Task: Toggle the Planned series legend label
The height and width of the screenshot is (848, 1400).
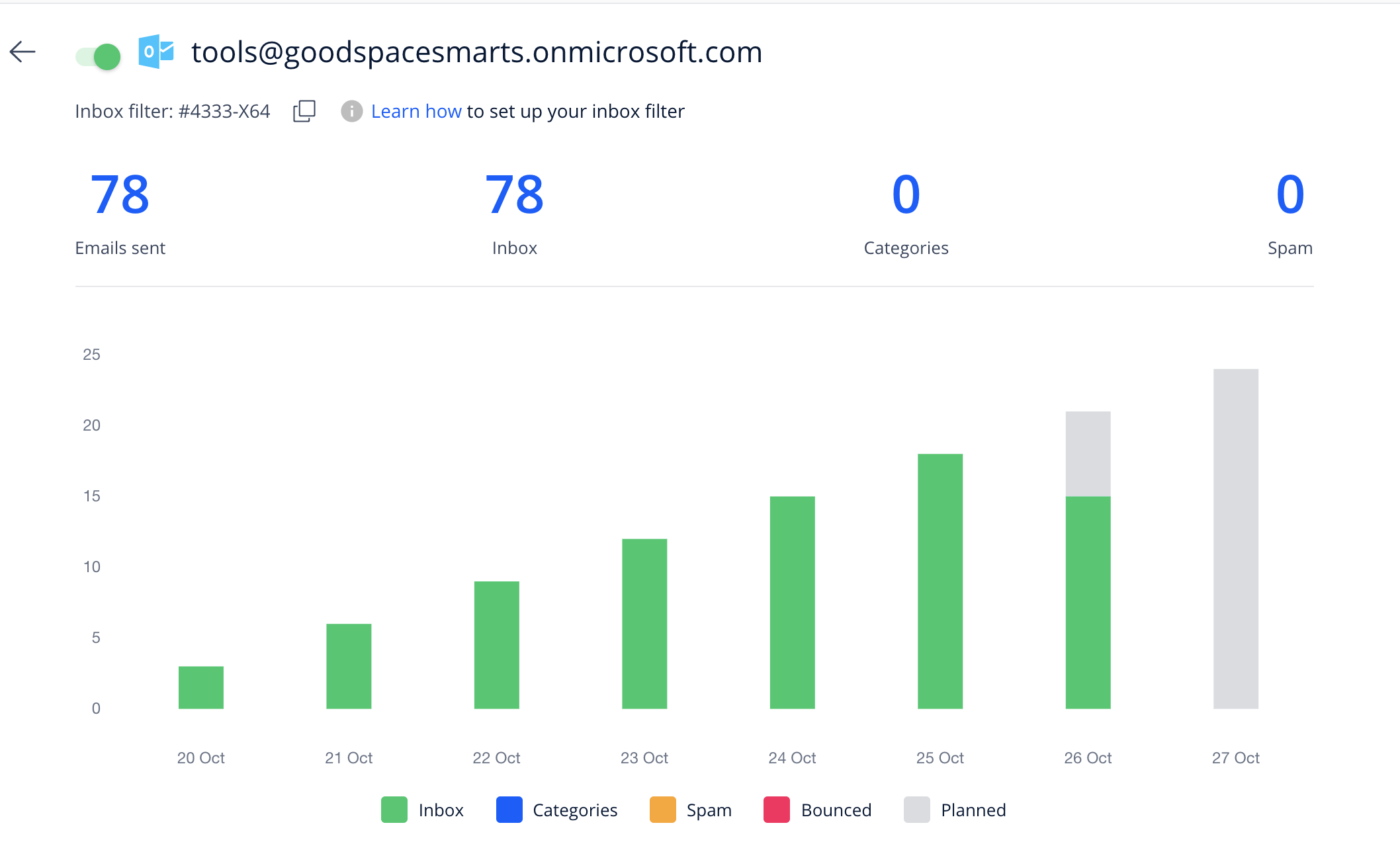Action: [973, 810]
